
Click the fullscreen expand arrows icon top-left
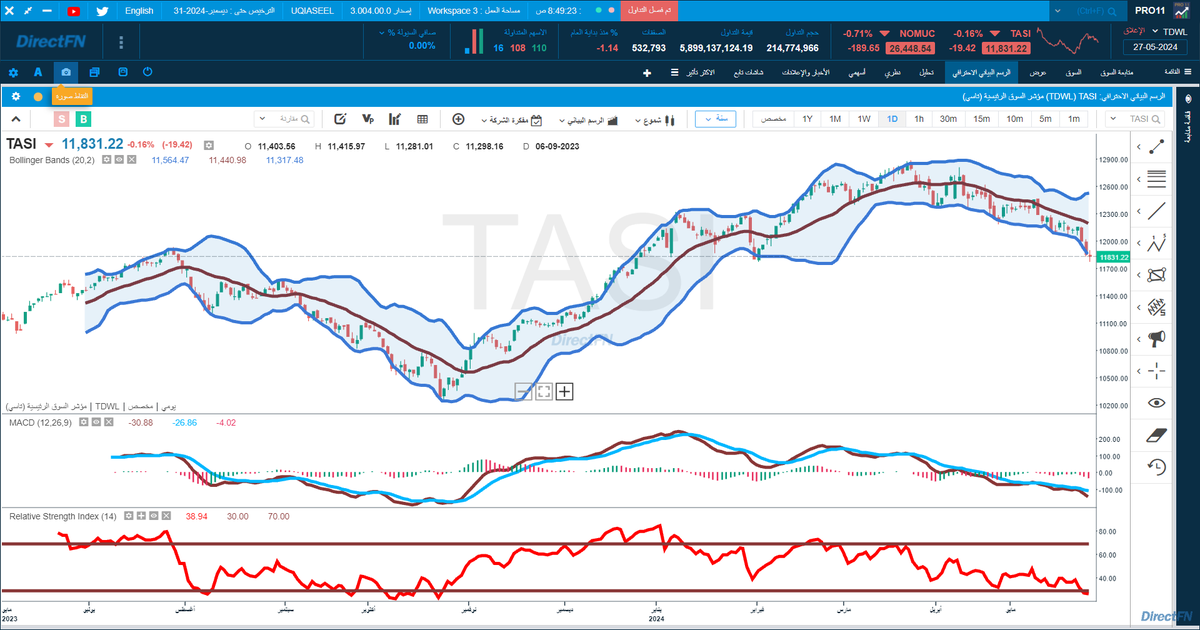coord(26,10)
